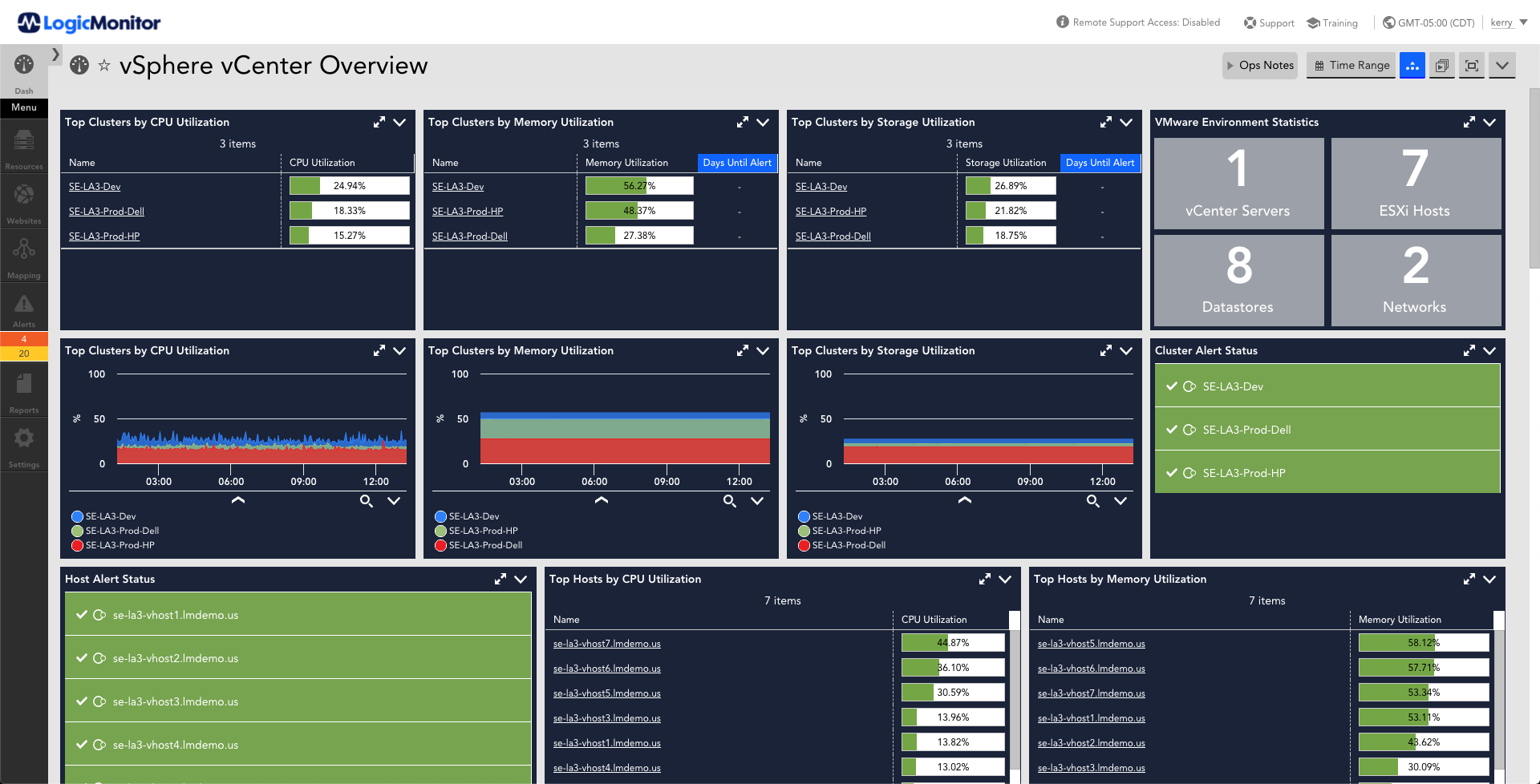Collapse the left navigation with the arrow toggle
This screenshot has height=784, width=1540.
pos(55,55)
